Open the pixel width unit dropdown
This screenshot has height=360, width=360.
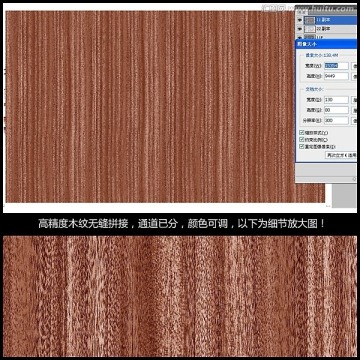pyautogui.click(x=354, y=66)
